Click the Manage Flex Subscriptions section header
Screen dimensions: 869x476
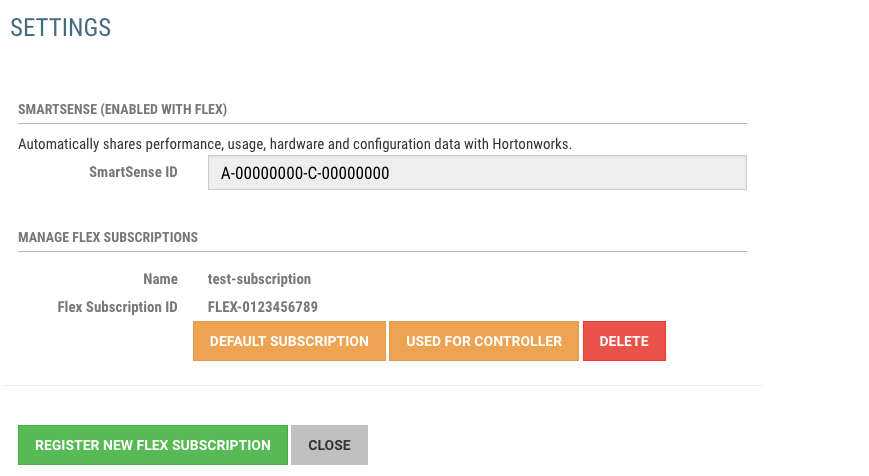pyautogui.click(x=108, y=237)
